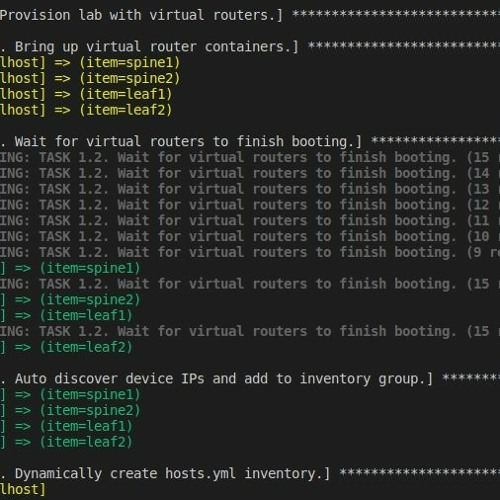This screenshot has width=500, height=500.
Task: Click the retry line showing (10 retries
Action: 250,237
